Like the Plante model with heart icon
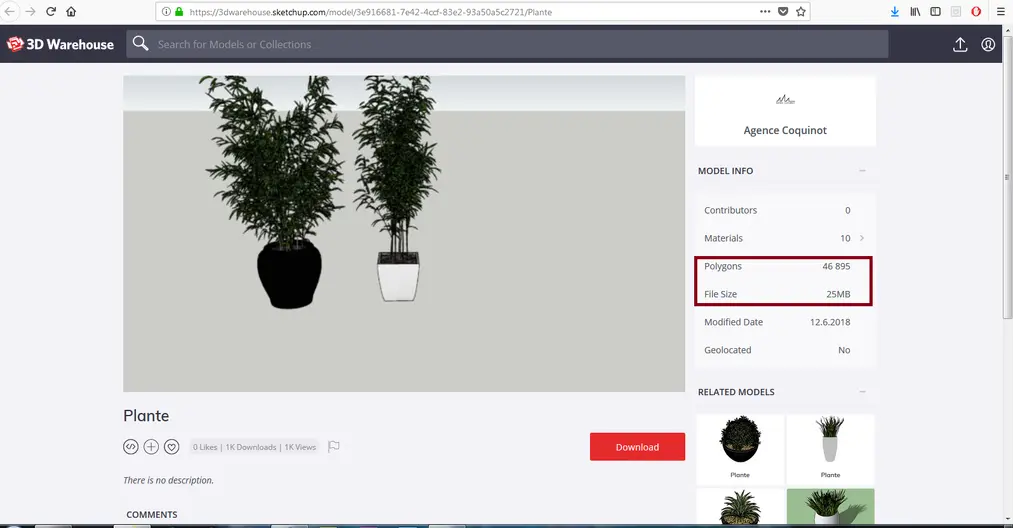 click(171, 447)
